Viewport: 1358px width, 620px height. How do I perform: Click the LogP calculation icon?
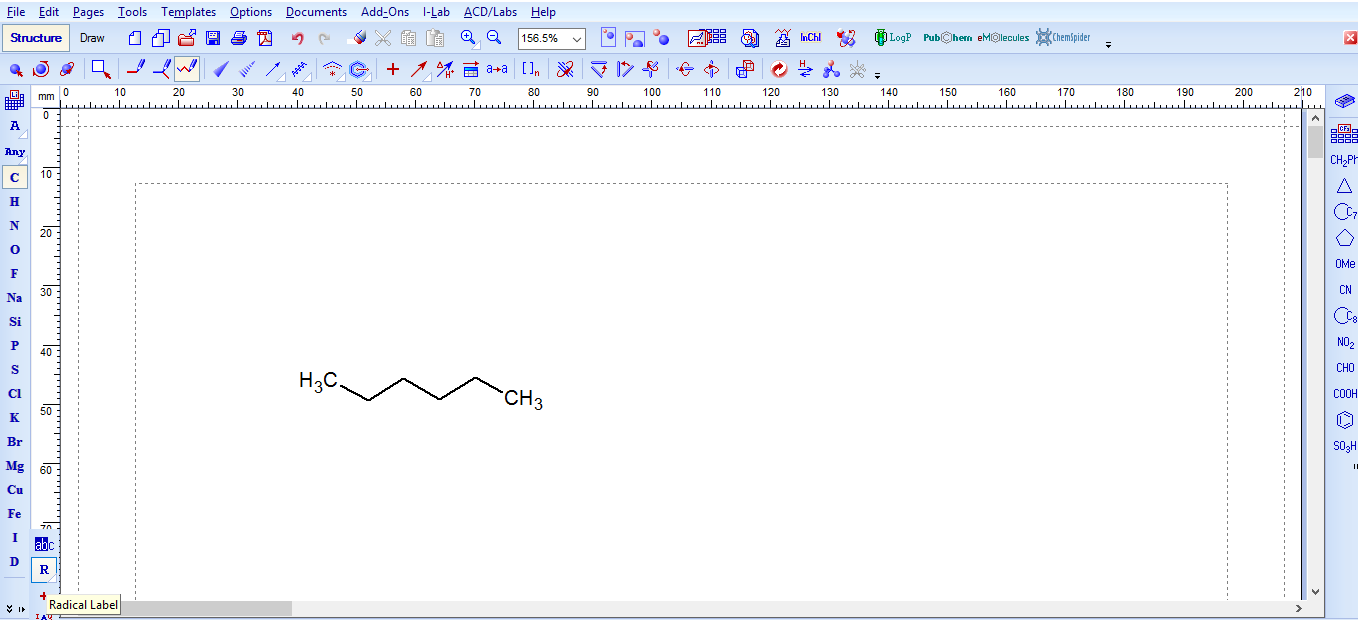pos(893,38)
